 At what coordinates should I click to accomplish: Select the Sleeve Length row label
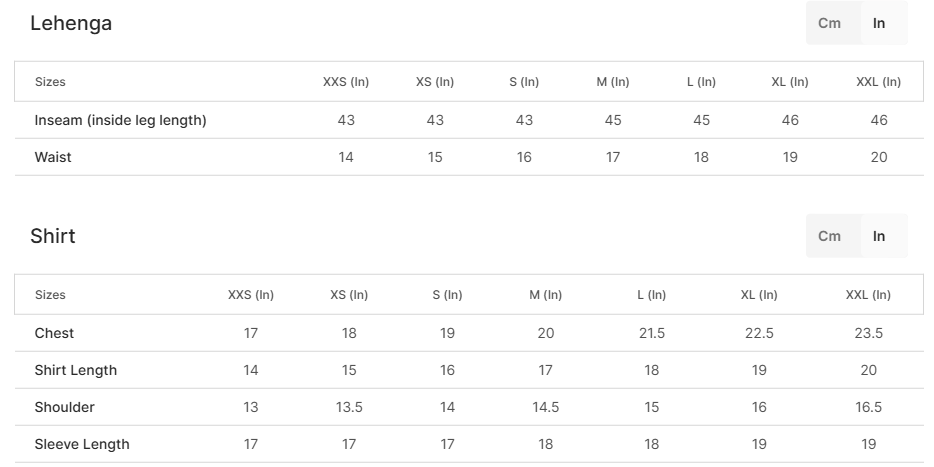82,444
